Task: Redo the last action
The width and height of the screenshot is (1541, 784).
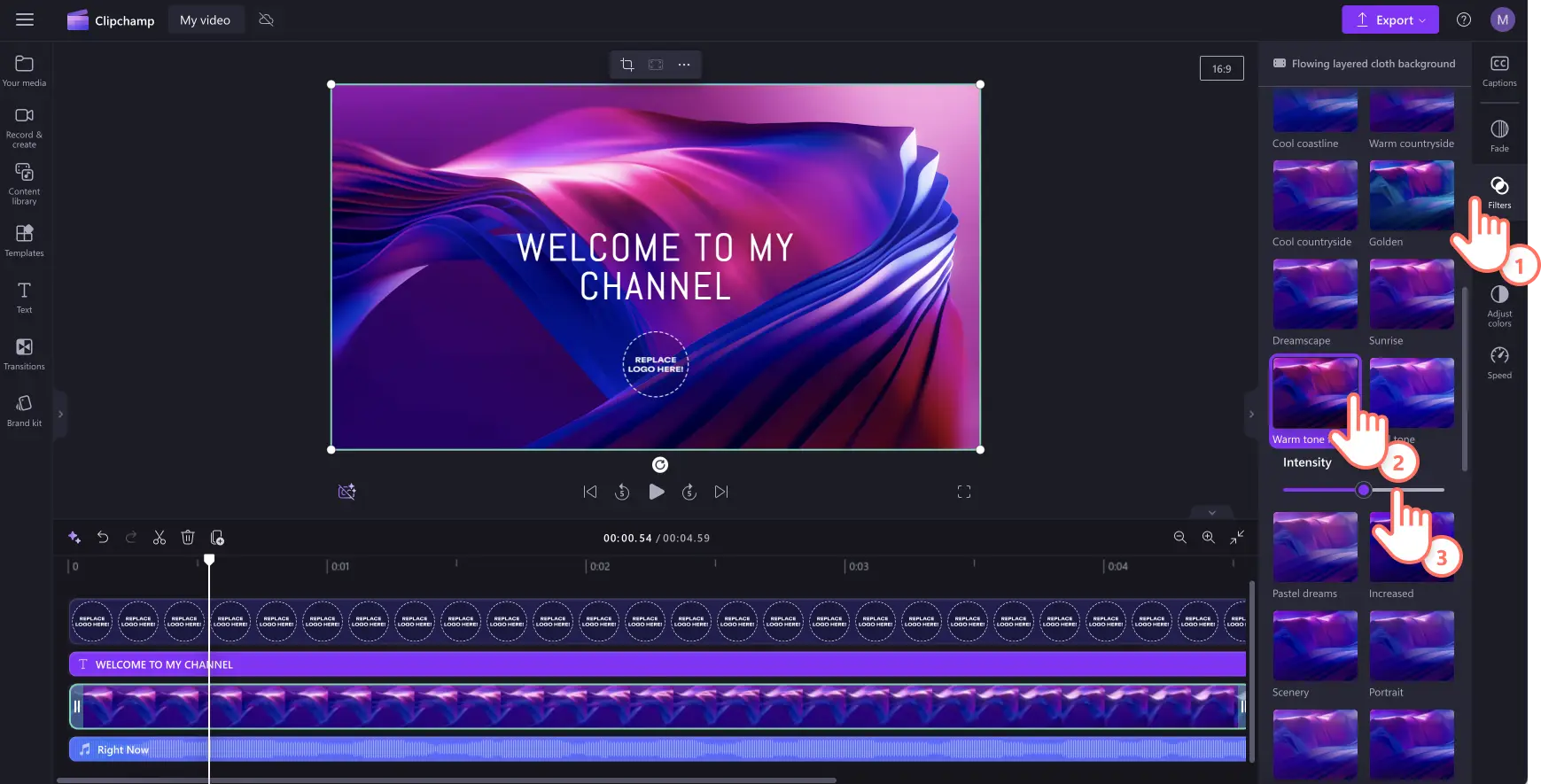Action: [x=131, y=538]
